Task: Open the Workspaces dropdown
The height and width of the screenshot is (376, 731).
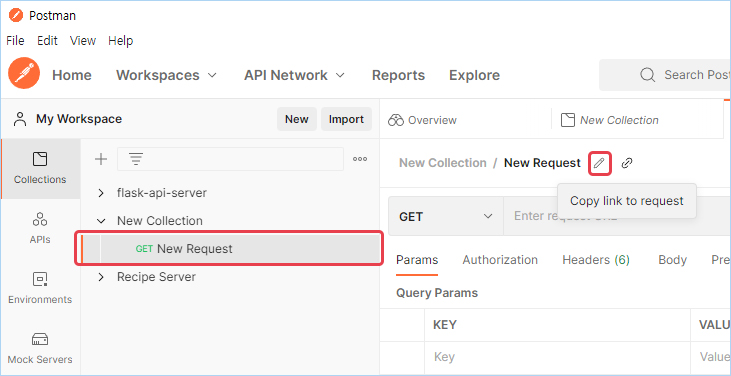Action: click(166, 75)
